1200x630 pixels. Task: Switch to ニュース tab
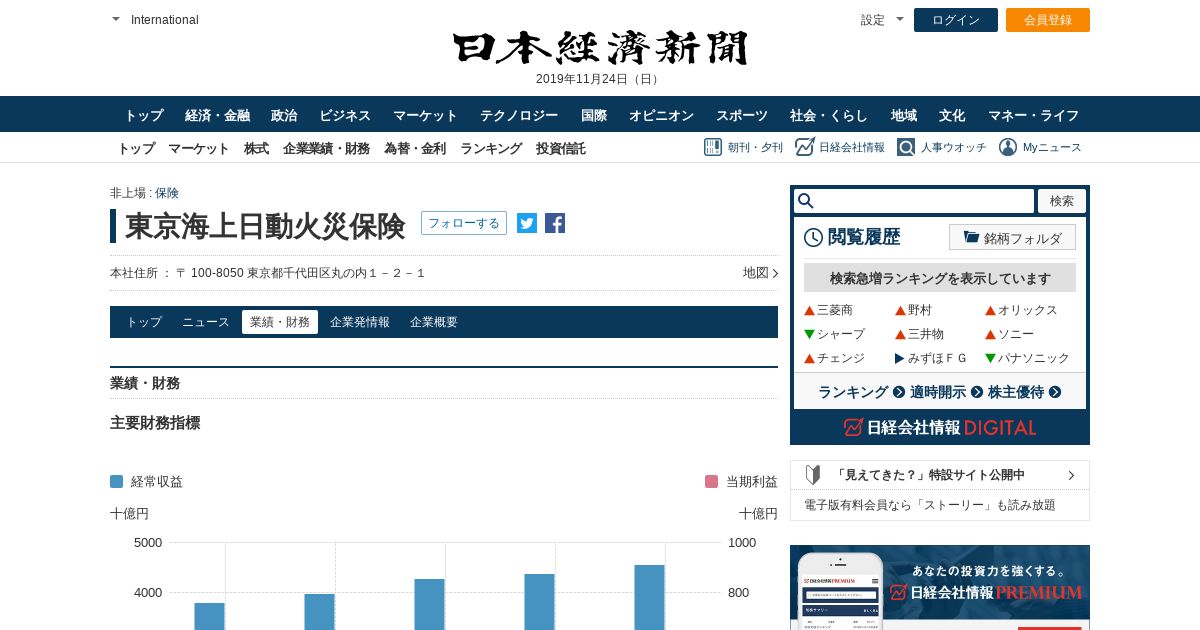206,322
